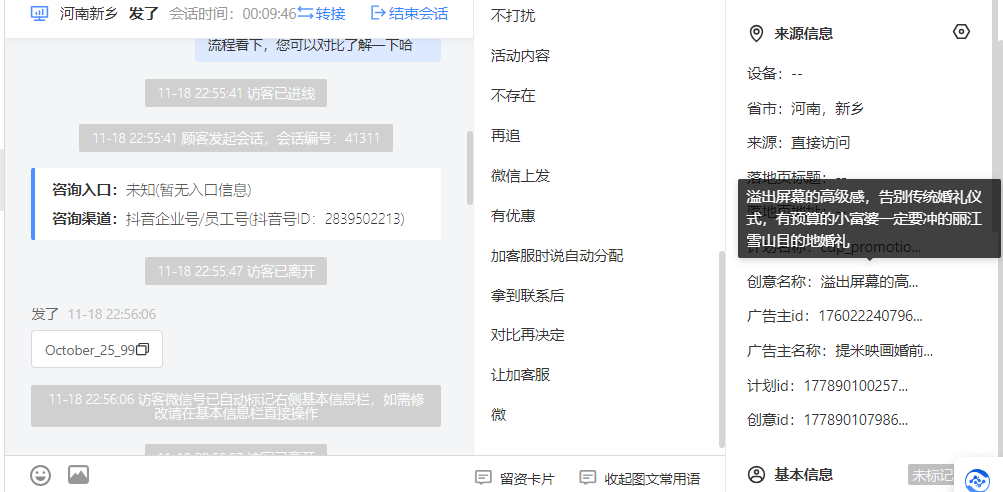Click the 创意id value 177890107986...
1003x492 pixels.
(x=856, y=420)
